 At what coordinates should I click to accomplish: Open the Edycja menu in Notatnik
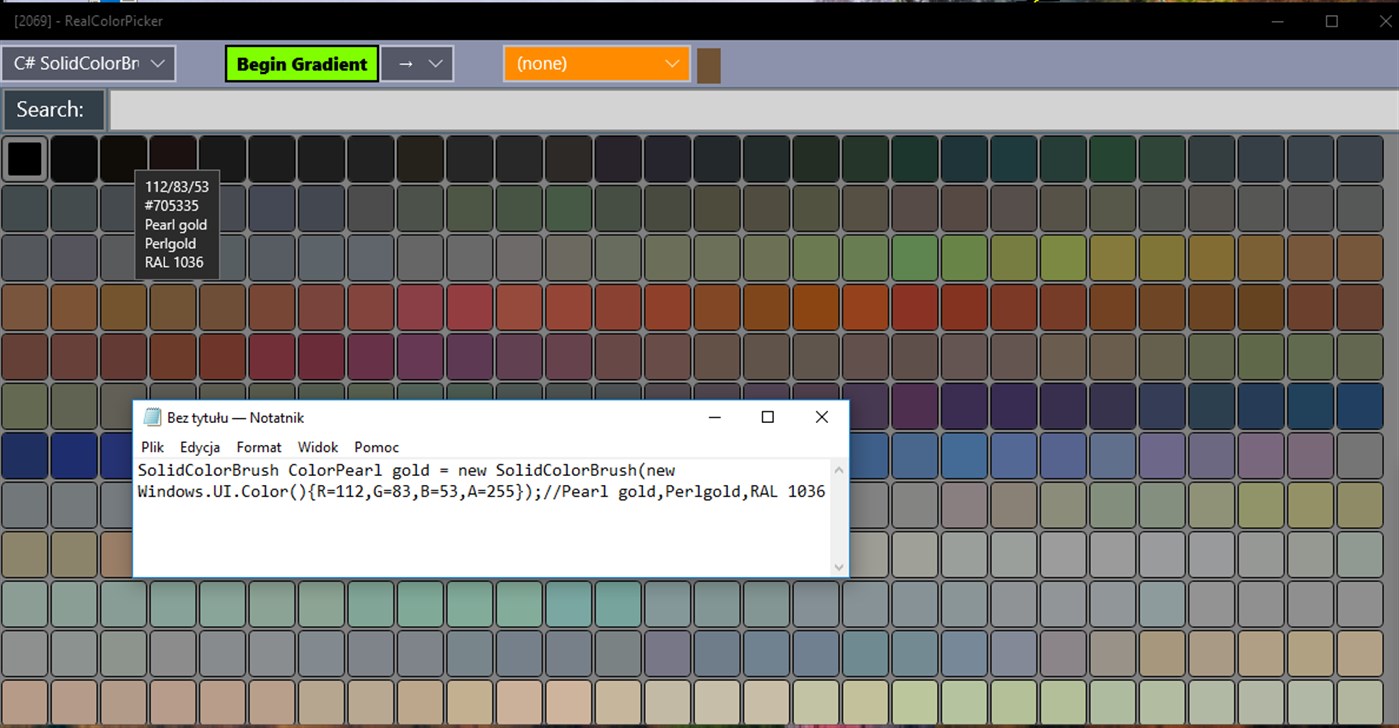tap(200, 447)
